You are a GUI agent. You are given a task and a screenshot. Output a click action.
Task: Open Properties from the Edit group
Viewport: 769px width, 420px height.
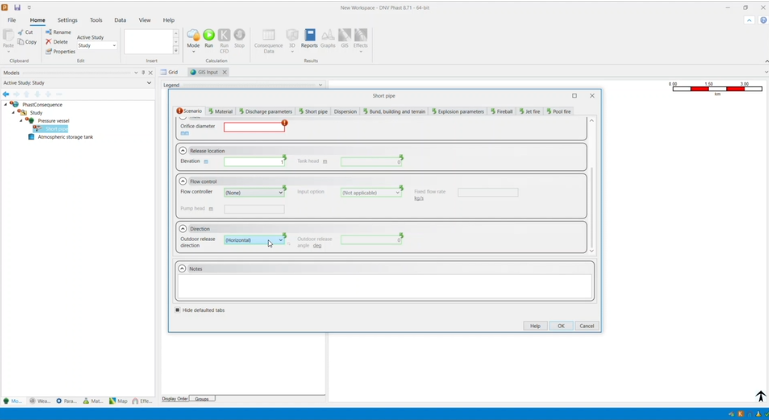(x=60, y=52)
